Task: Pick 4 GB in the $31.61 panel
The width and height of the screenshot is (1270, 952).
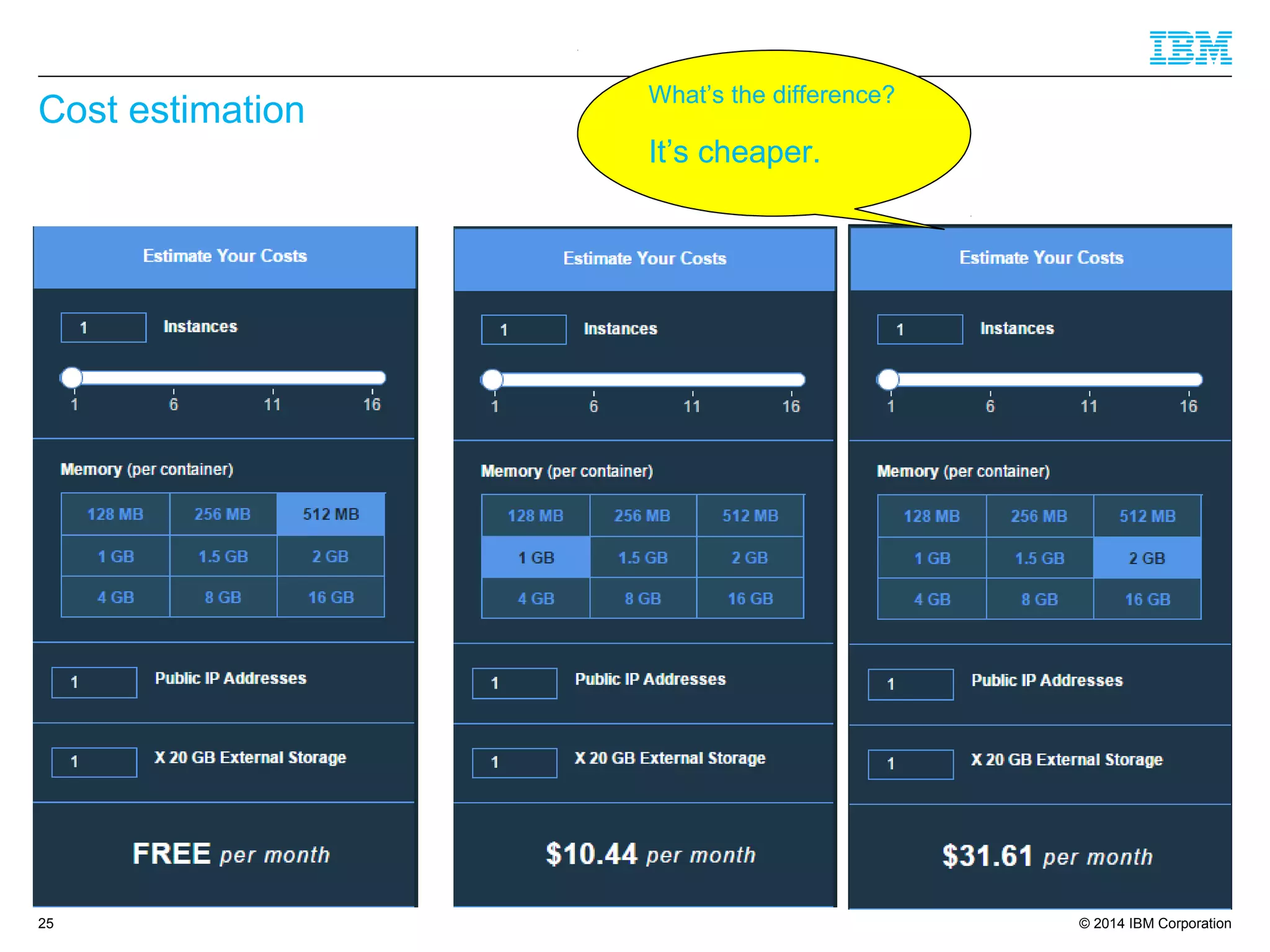Action: (932, 599)
